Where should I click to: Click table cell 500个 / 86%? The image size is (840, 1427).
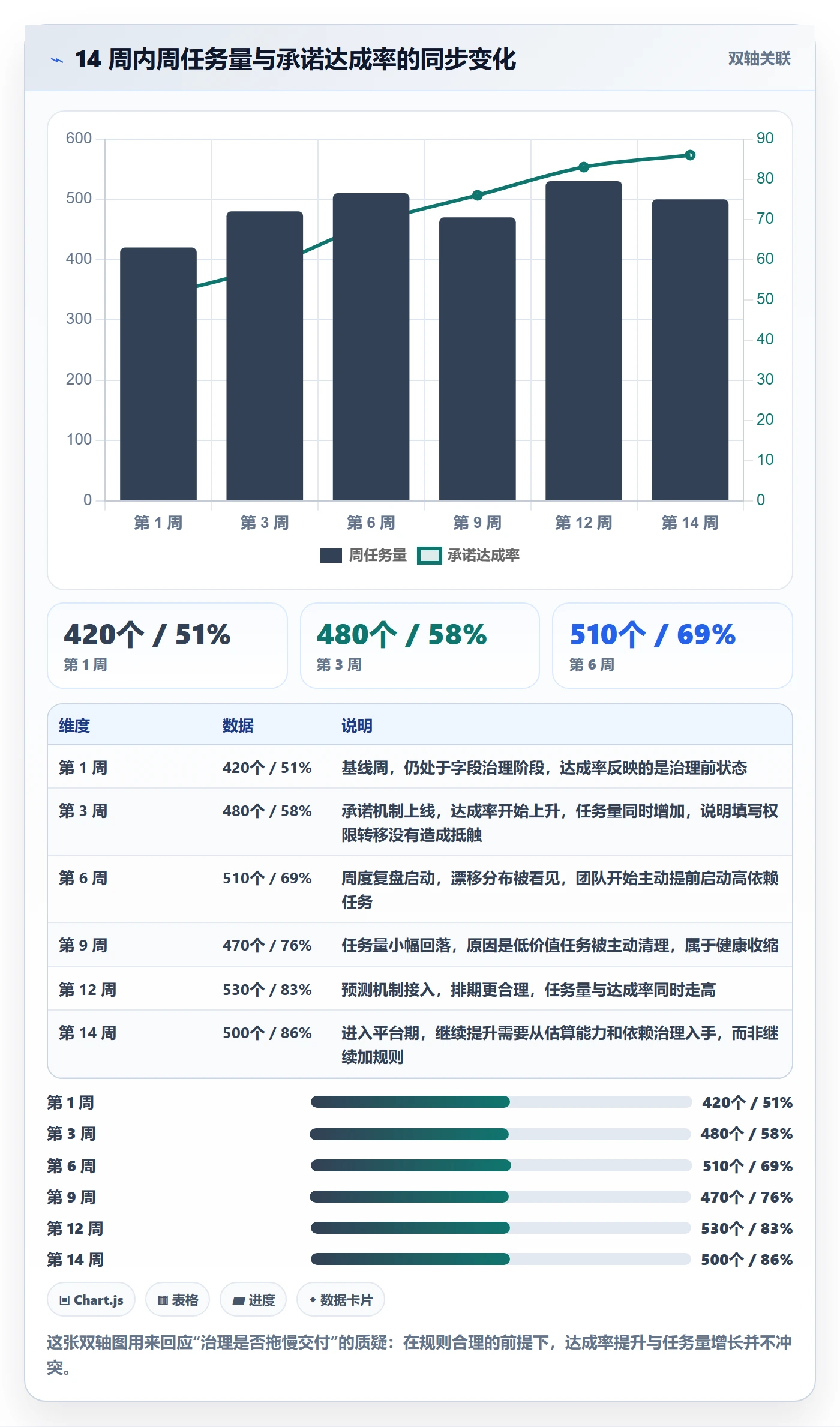267,1033
